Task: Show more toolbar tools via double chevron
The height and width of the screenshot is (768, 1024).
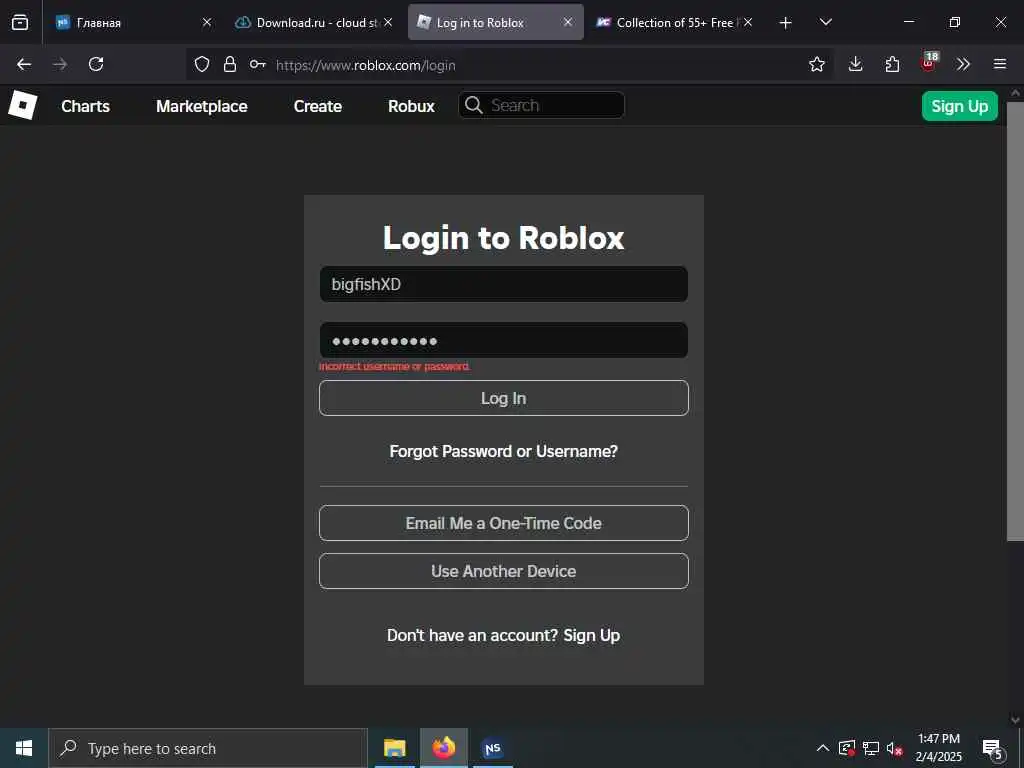Action: click(x=963, y=64)
